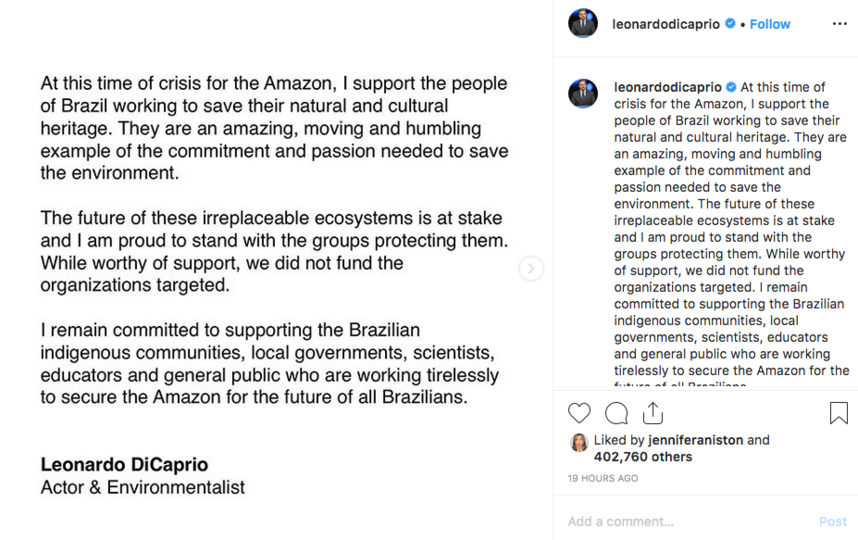Open jenniferaniston's small avatar by likes
Screen dimensions: 858x540
579,442
